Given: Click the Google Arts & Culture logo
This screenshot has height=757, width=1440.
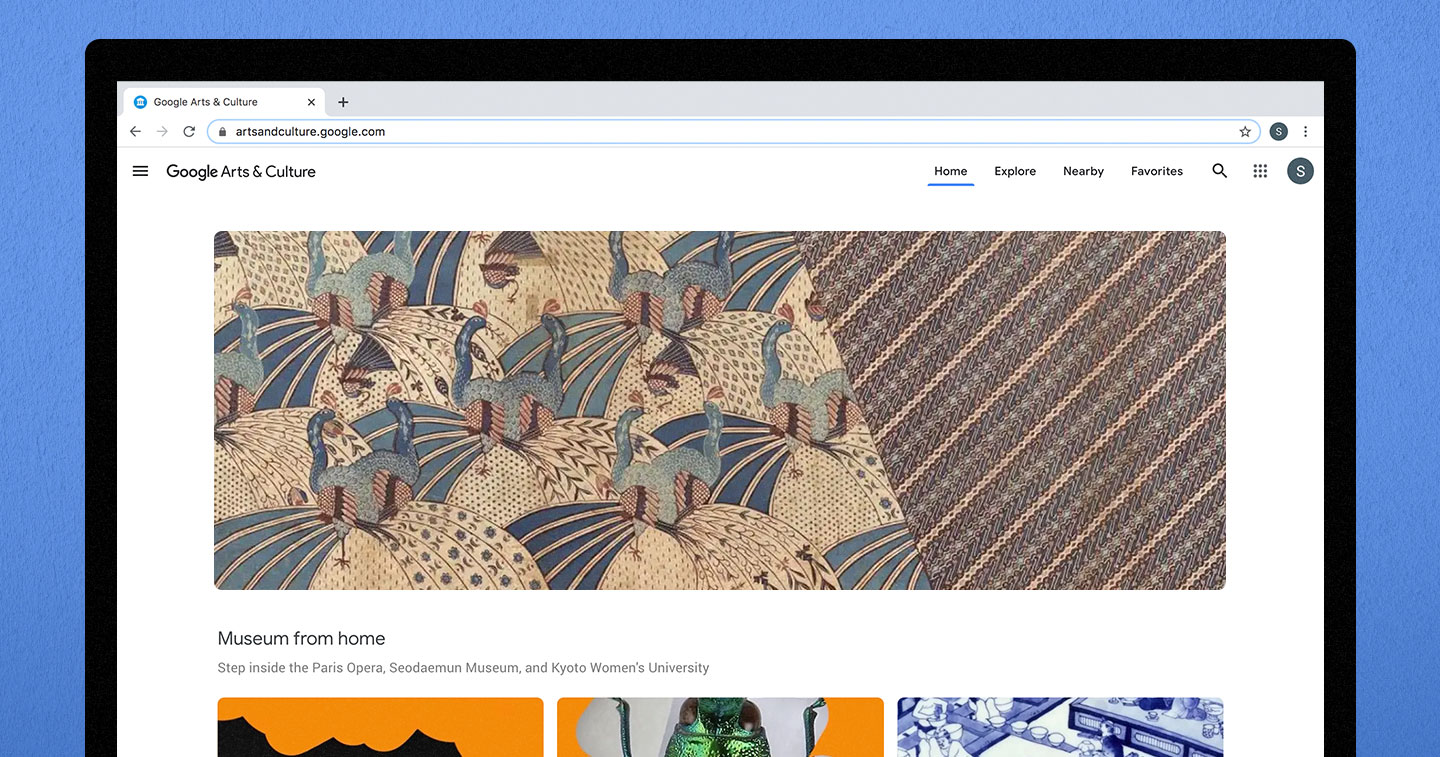Looking at the screenshot, I should (x=241, y=172).
